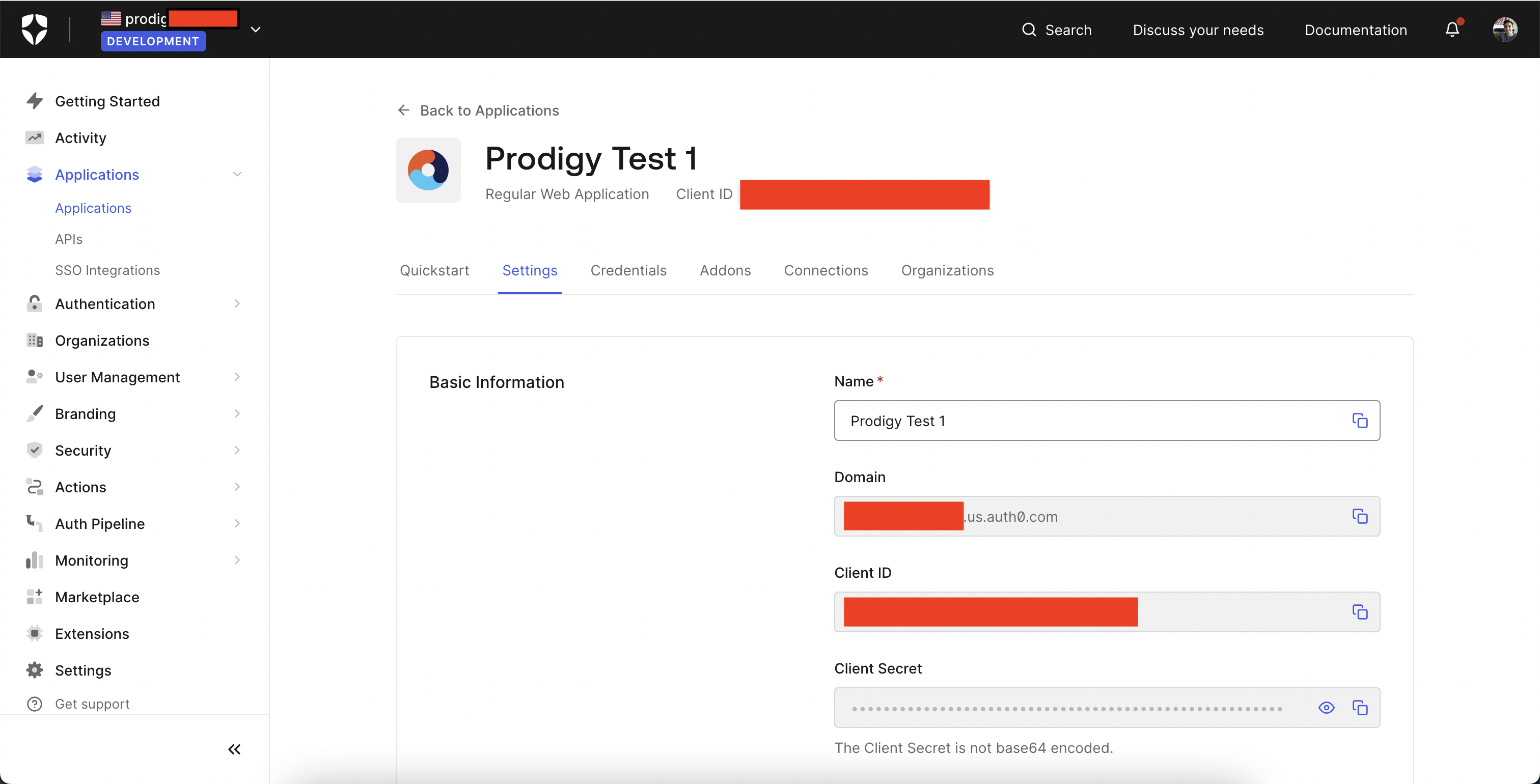Open Get support link text
The height and width of the screenshot is (784, 1540).
(x=92, y=704)
